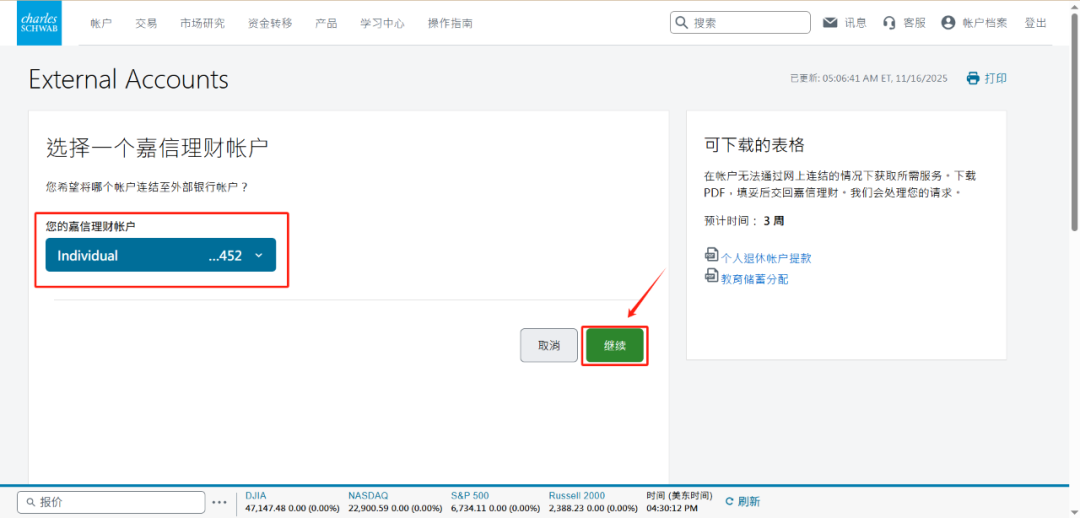The image size is (1080, 518).
Task: Click the 报价 quote input field
Action: pos(111,502)
